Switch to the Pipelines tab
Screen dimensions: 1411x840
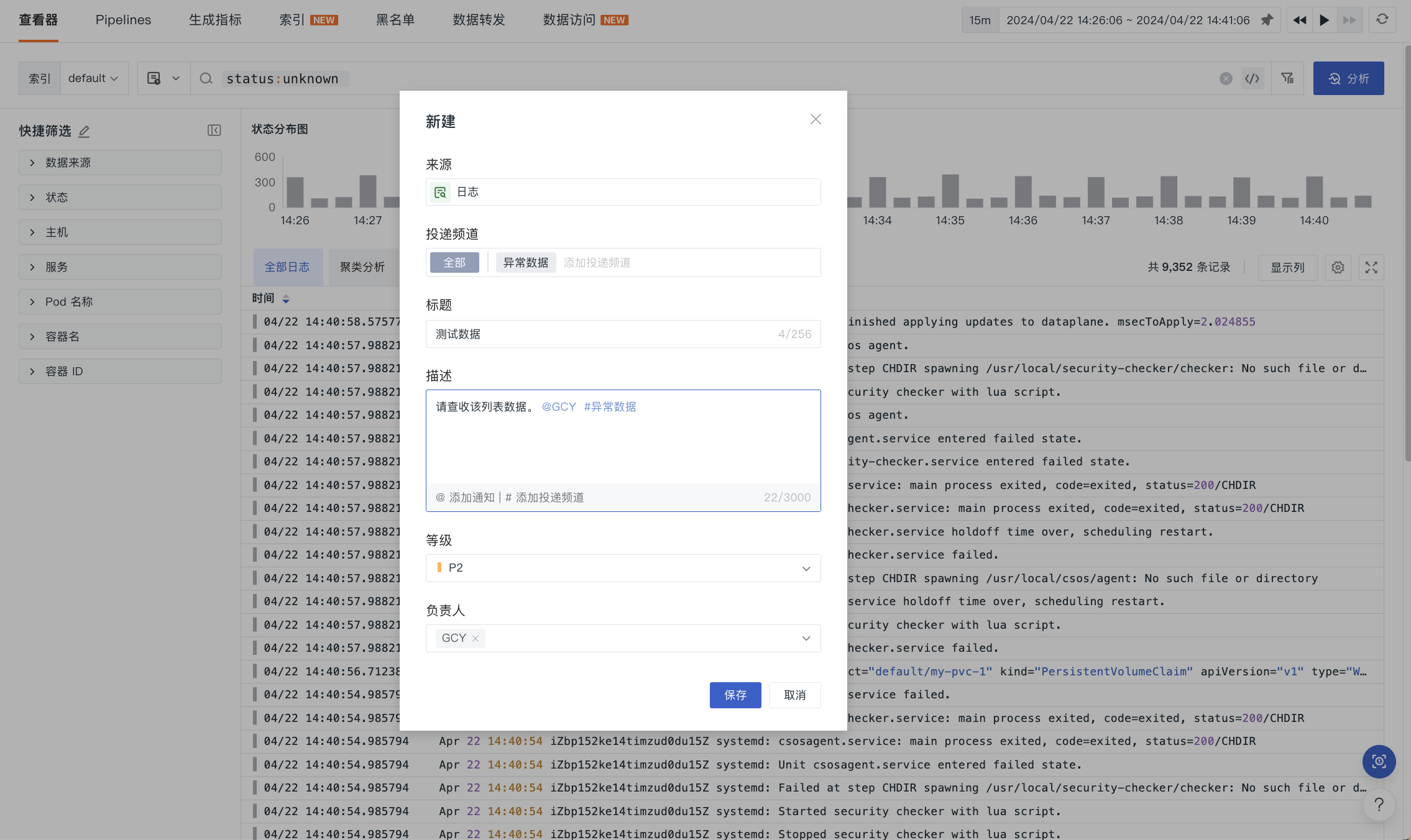pyautogui.click(x=123, y=20)
